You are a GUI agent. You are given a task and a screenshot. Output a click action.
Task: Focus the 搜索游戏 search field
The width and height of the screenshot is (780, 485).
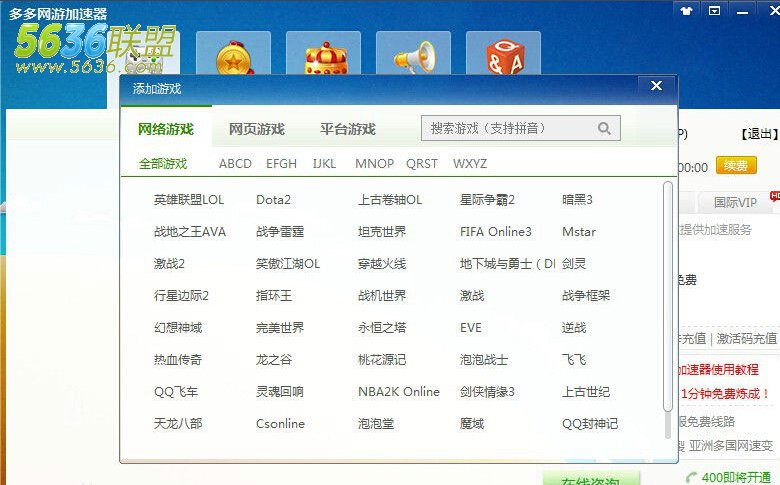coord(520,128)
